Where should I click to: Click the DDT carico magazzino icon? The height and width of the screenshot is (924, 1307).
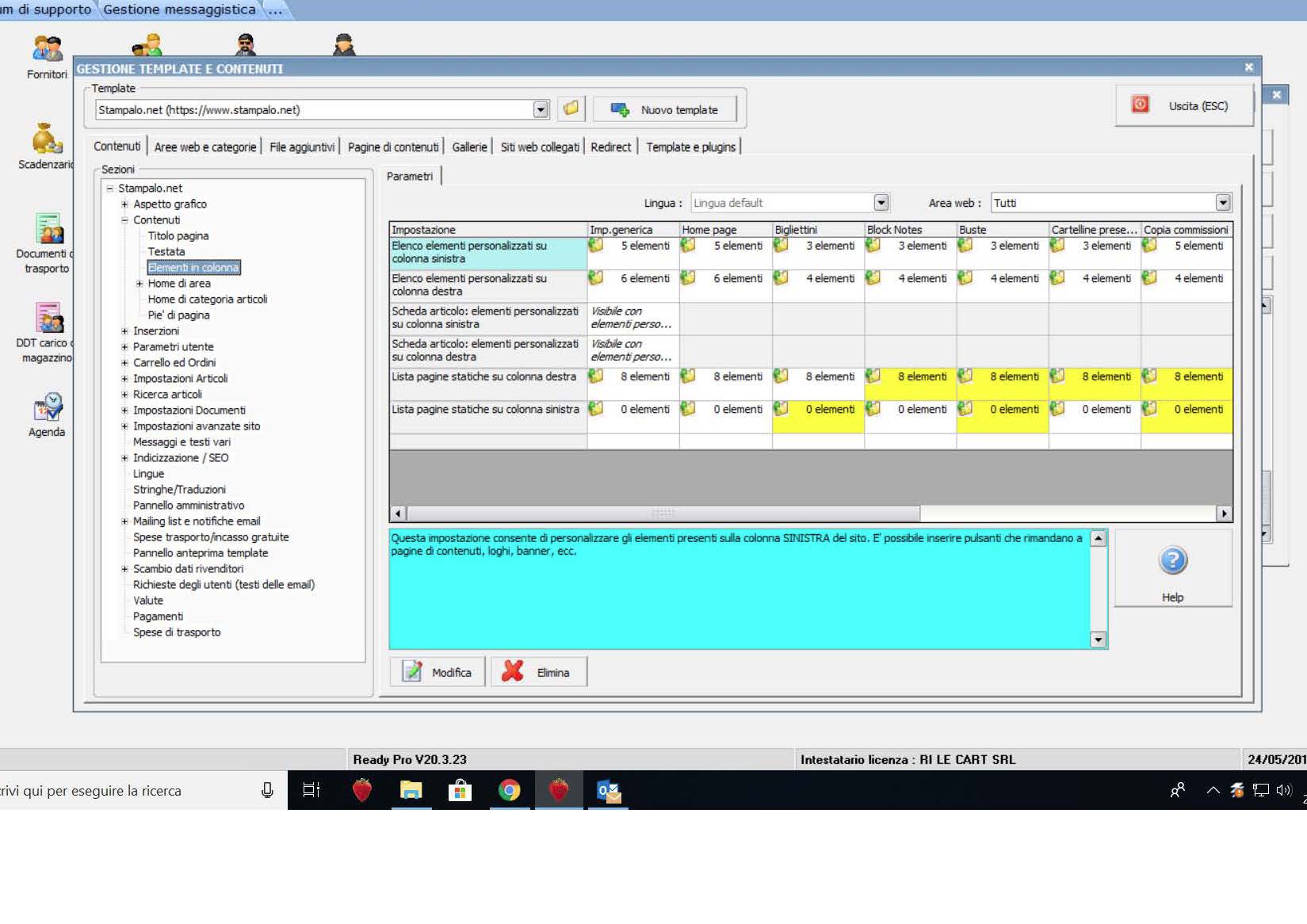[49, 318]
